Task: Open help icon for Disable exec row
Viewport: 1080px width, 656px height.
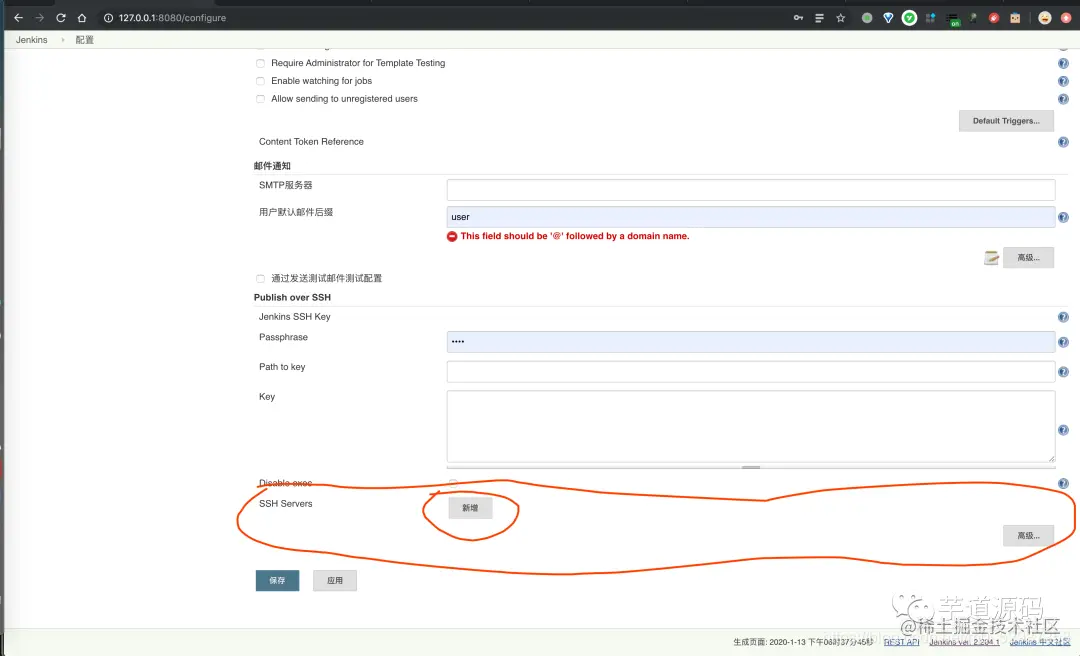Action: point(1063,484)
